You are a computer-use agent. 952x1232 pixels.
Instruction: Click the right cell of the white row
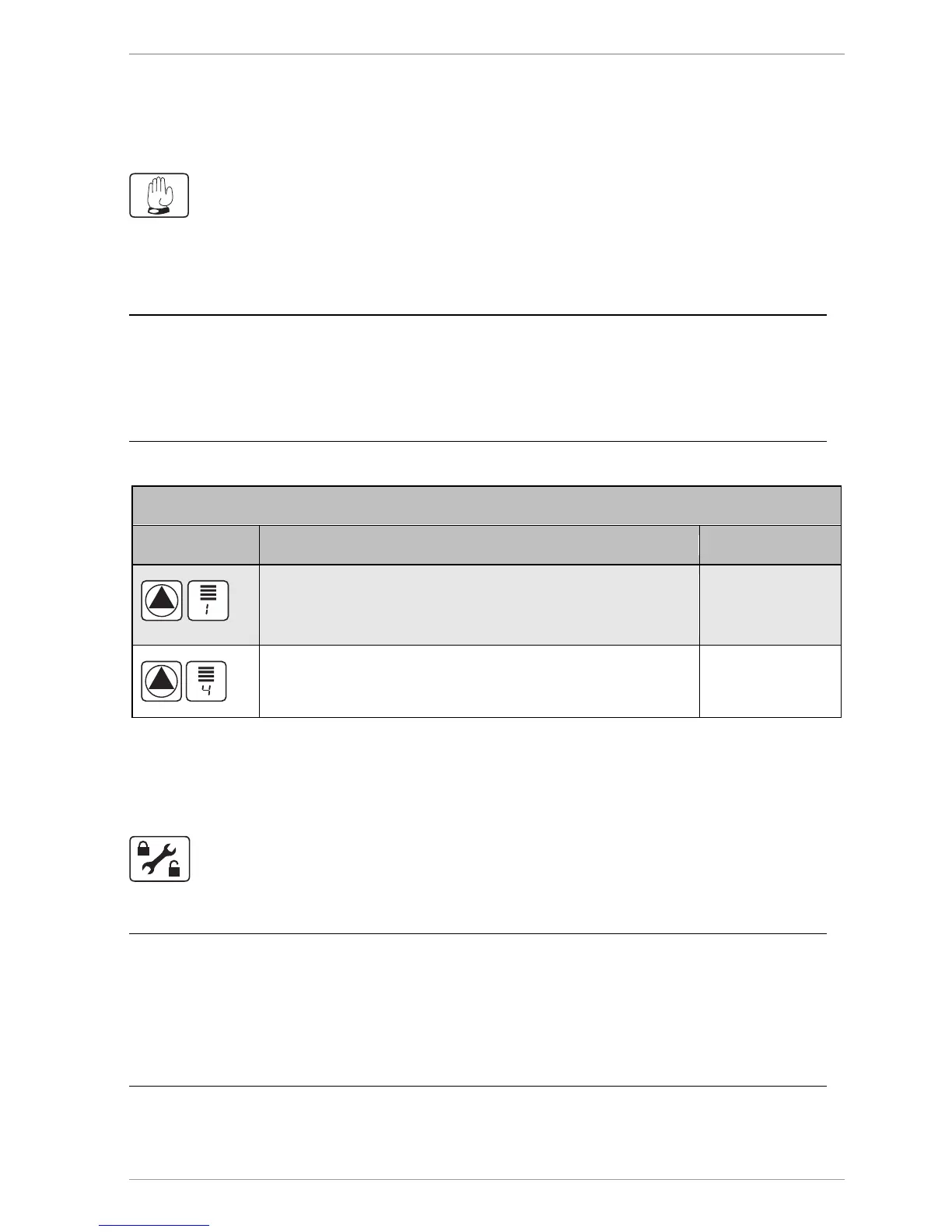tap(770, 681)
